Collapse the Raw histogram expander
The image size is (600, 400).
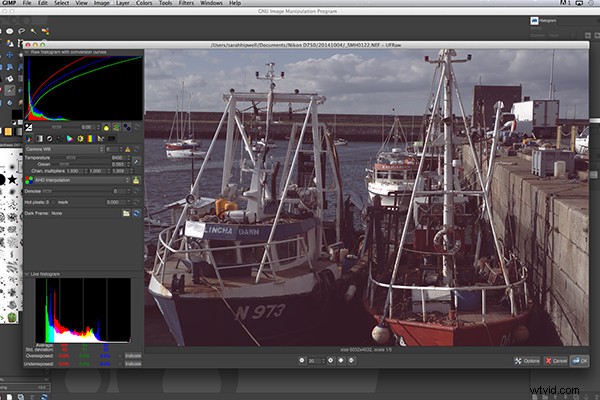tap(27, 52)
